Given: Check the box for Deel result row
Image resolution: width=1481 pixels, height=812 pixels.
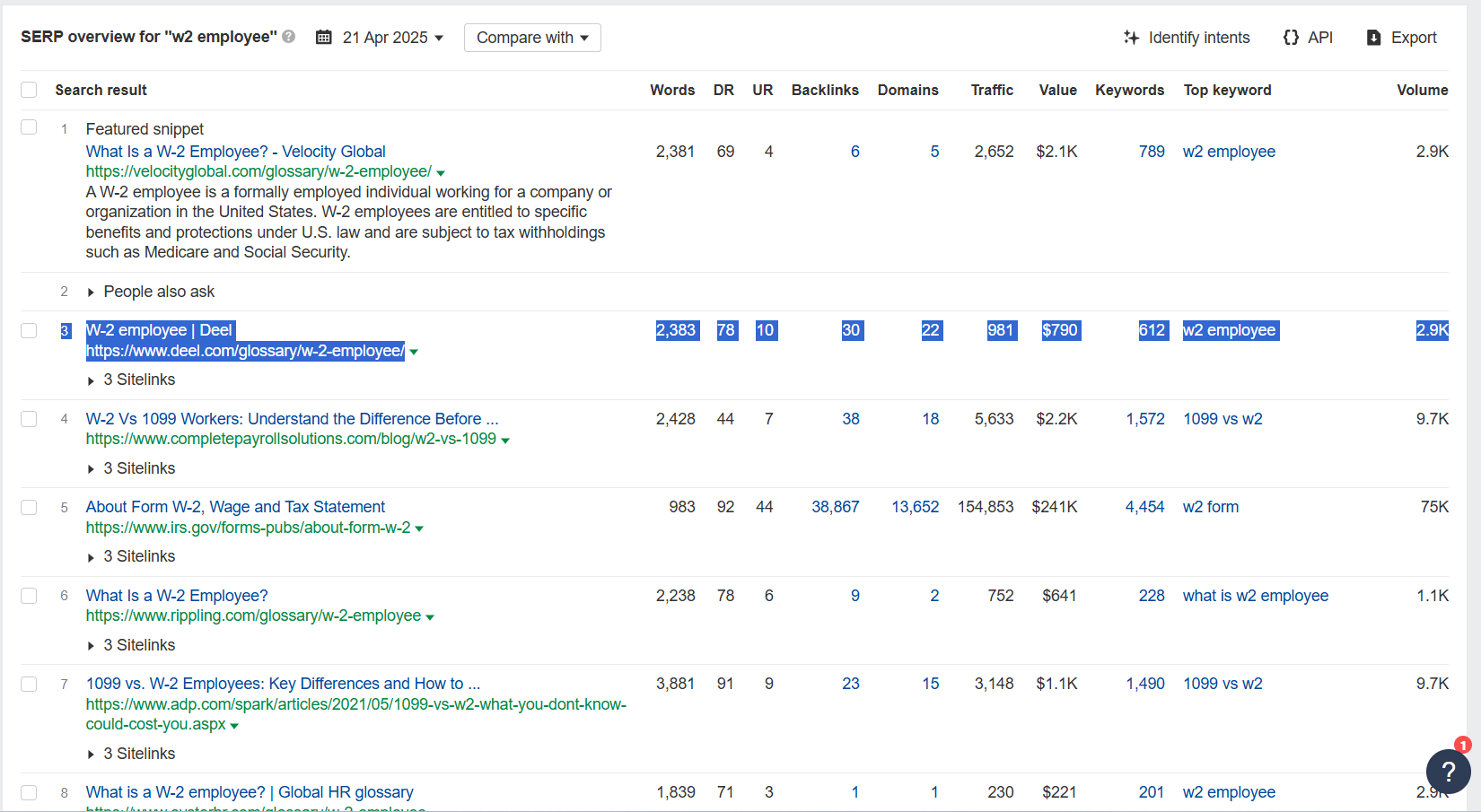Looking at the screenshot, I should click(29, 330).
